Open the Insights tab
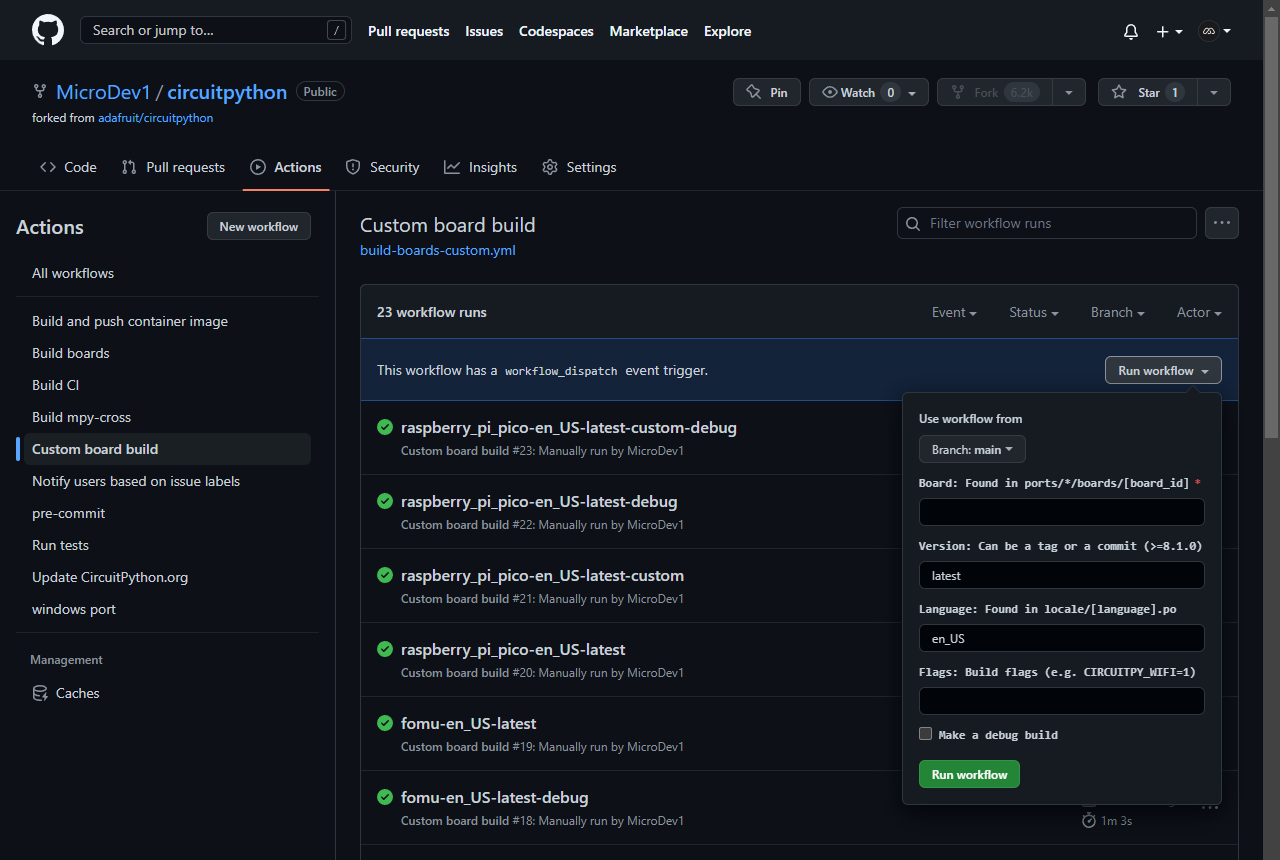The width and height of the screenshot is (1280, 860). [x=481, y=167]
